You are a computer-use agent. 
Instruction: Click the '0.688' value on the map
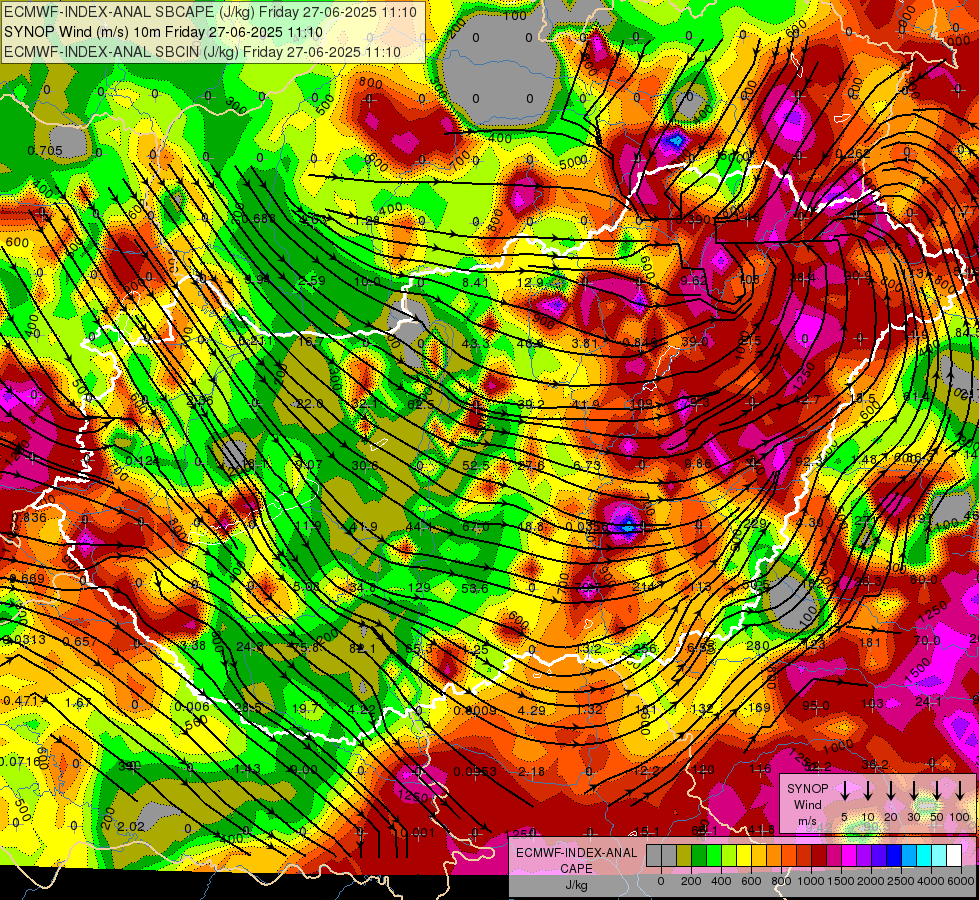point(258,219)
